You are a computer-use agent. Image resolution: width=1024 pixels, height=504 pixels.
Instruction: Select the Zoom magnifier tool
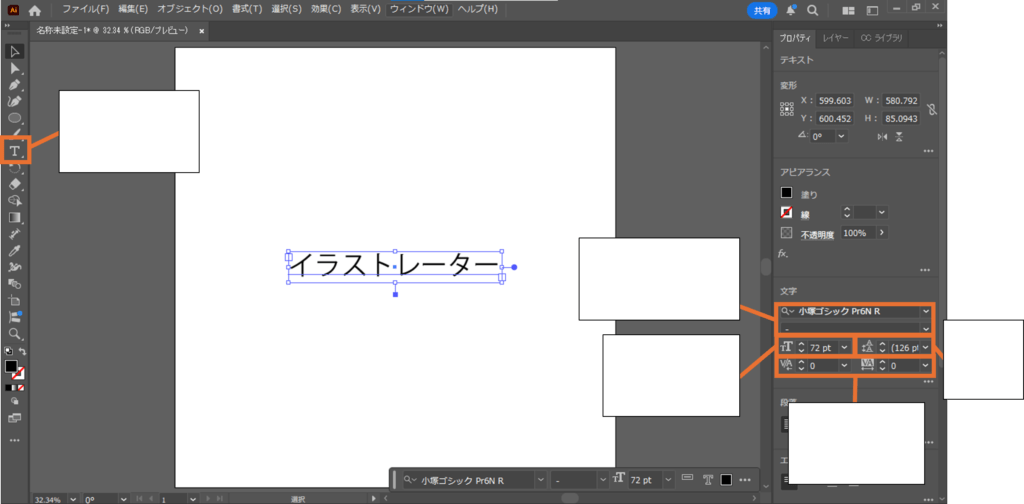[x=15, y=333]
